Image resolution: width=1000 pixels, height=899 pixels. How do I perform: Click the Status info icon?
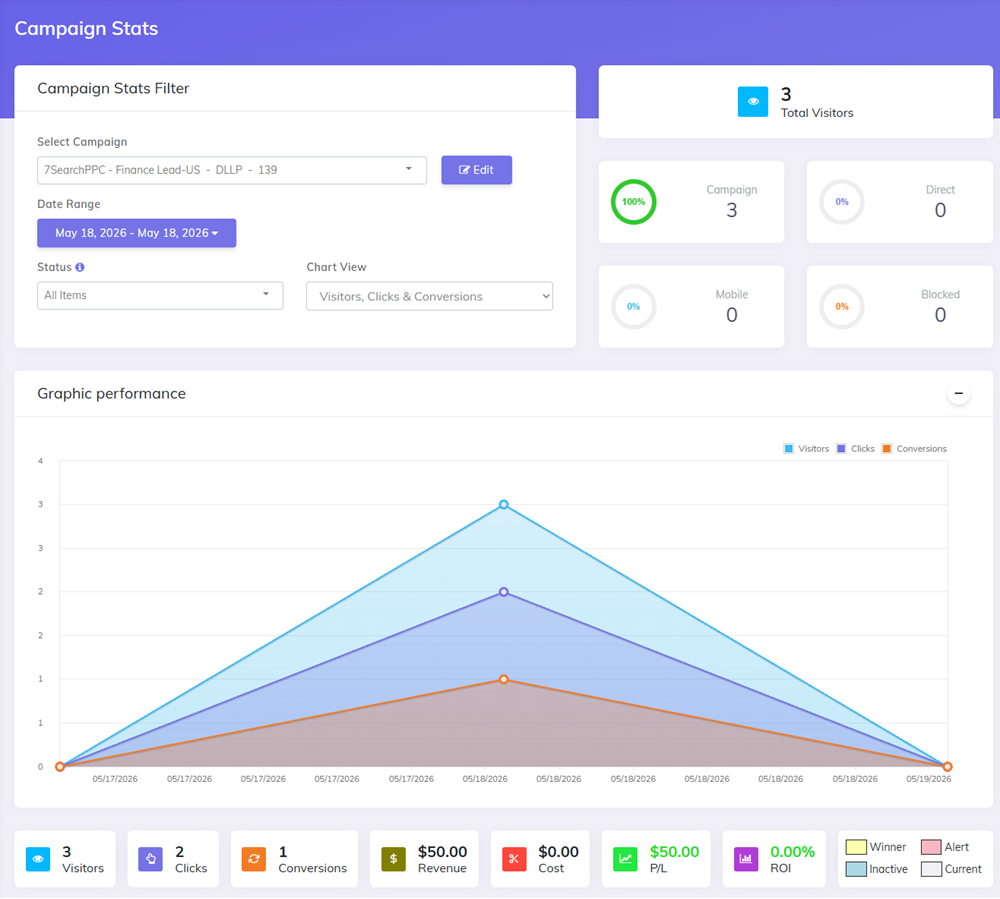[x=80, y=267]
